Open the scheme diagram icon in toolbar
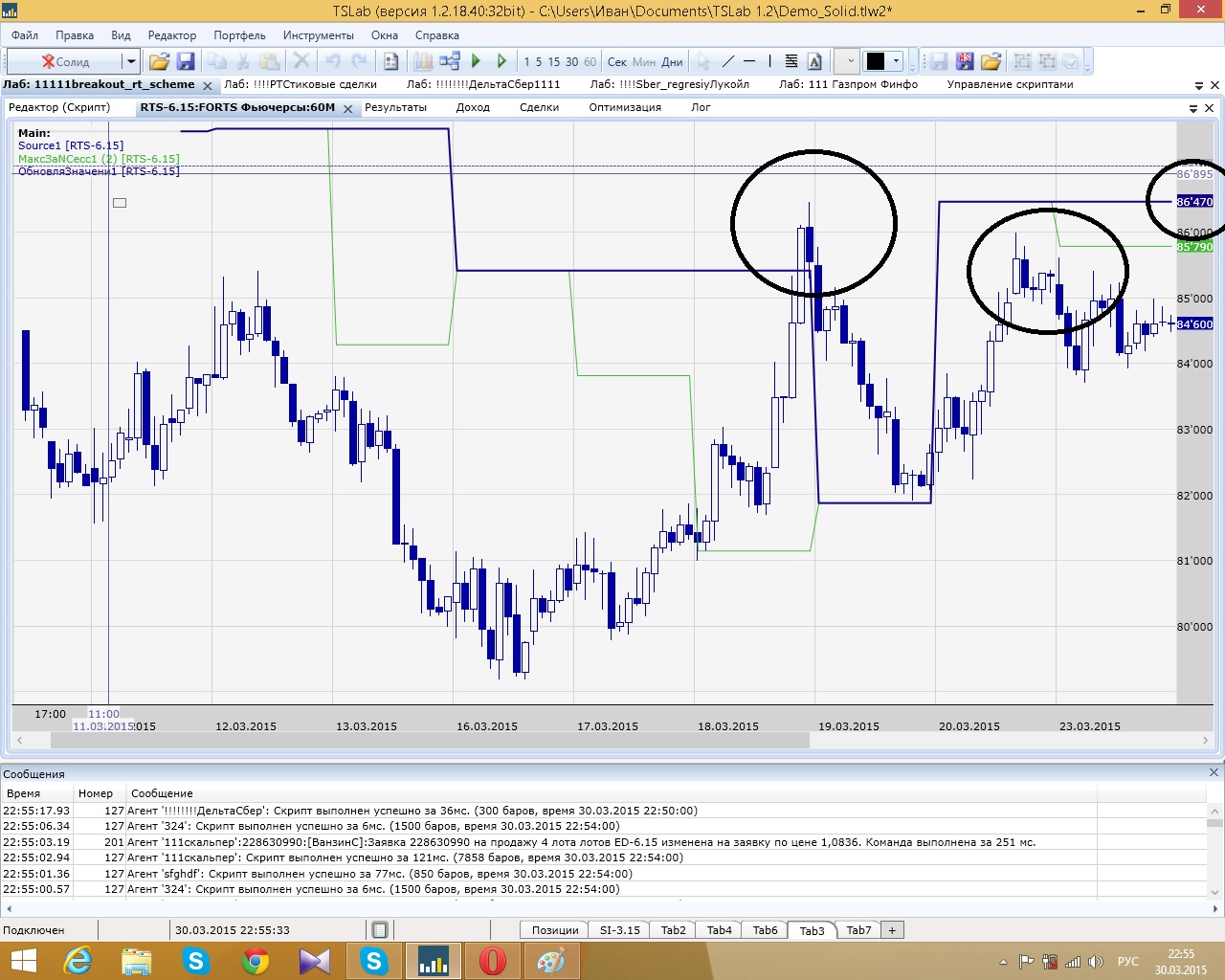The height and width of the screenshot is (980, 1225). (449, 61)
